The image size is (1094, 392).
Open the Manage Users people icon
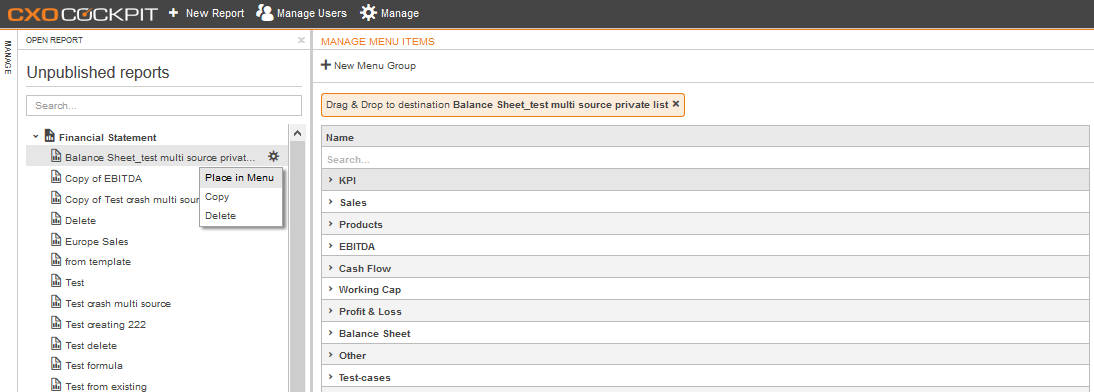(x=264, y=13)
